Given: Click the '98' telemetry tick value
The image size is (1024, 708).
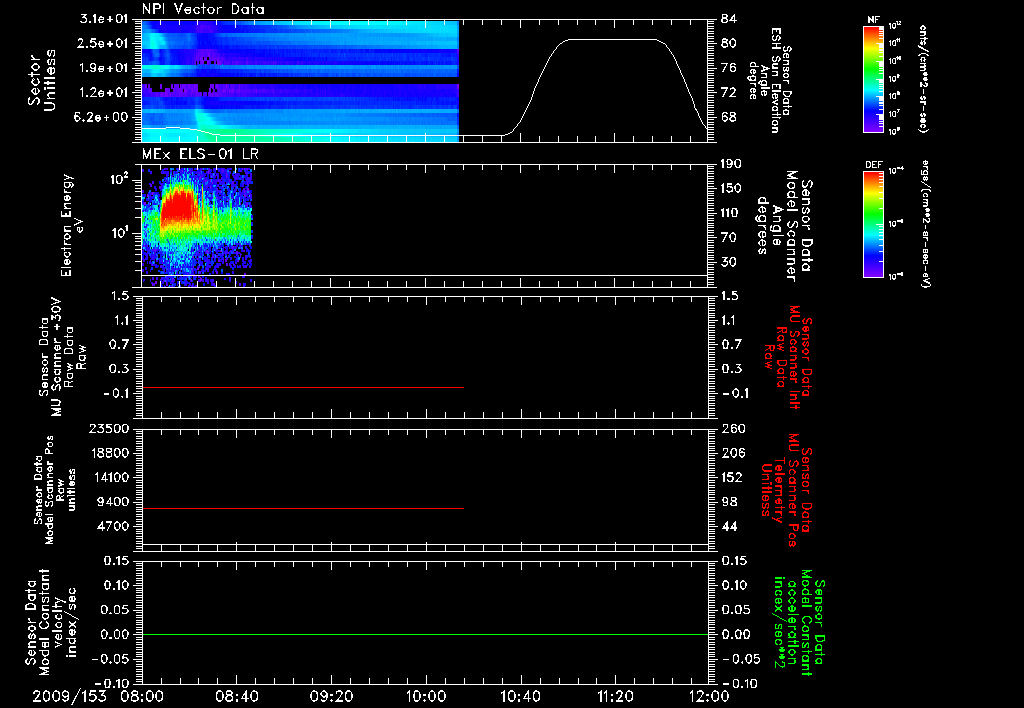Looking at the screenshot, I should [729, 502].
